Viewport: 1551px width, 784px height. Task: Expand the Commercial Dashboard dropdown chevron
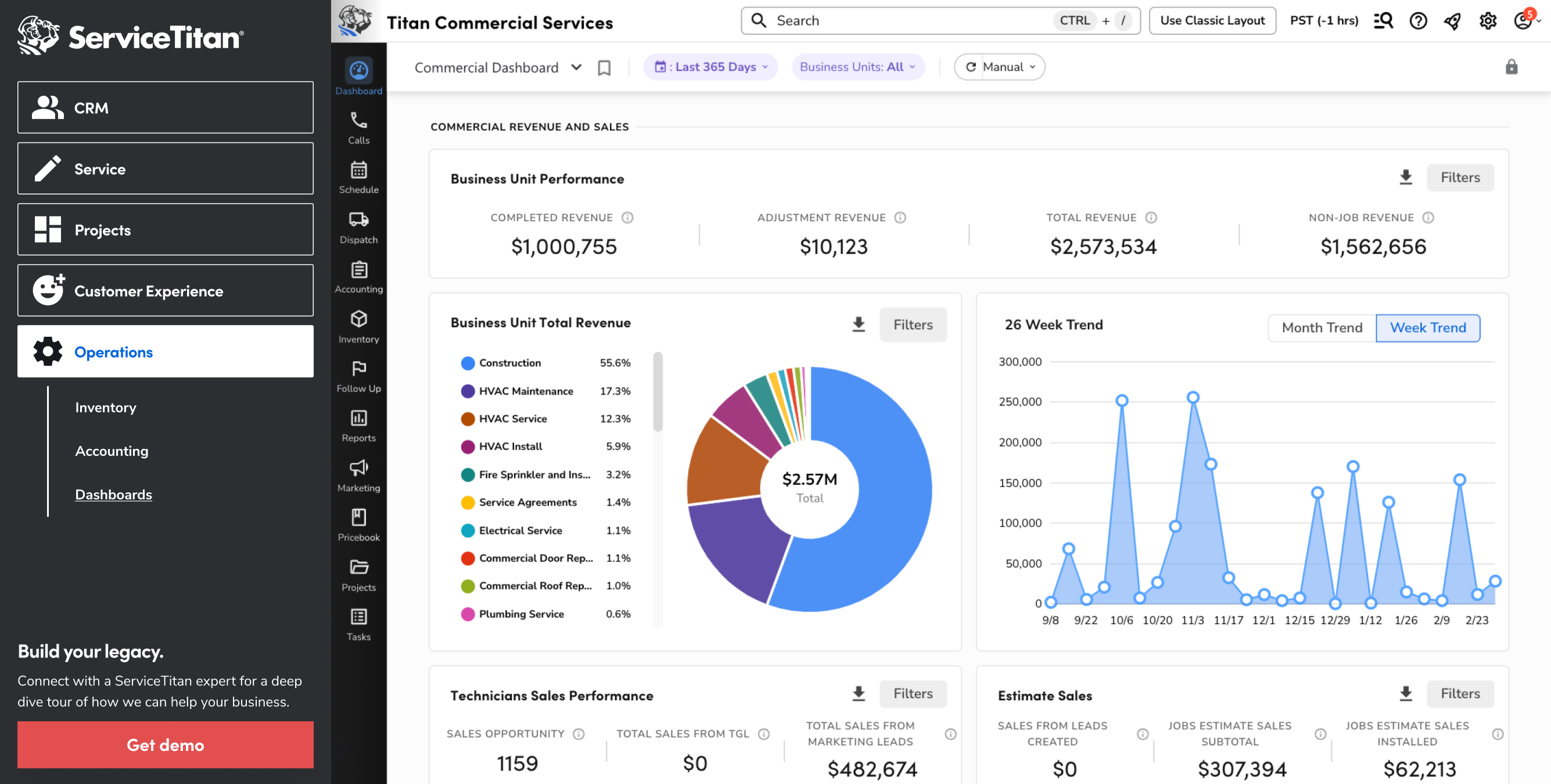click(x=576, y=67)
